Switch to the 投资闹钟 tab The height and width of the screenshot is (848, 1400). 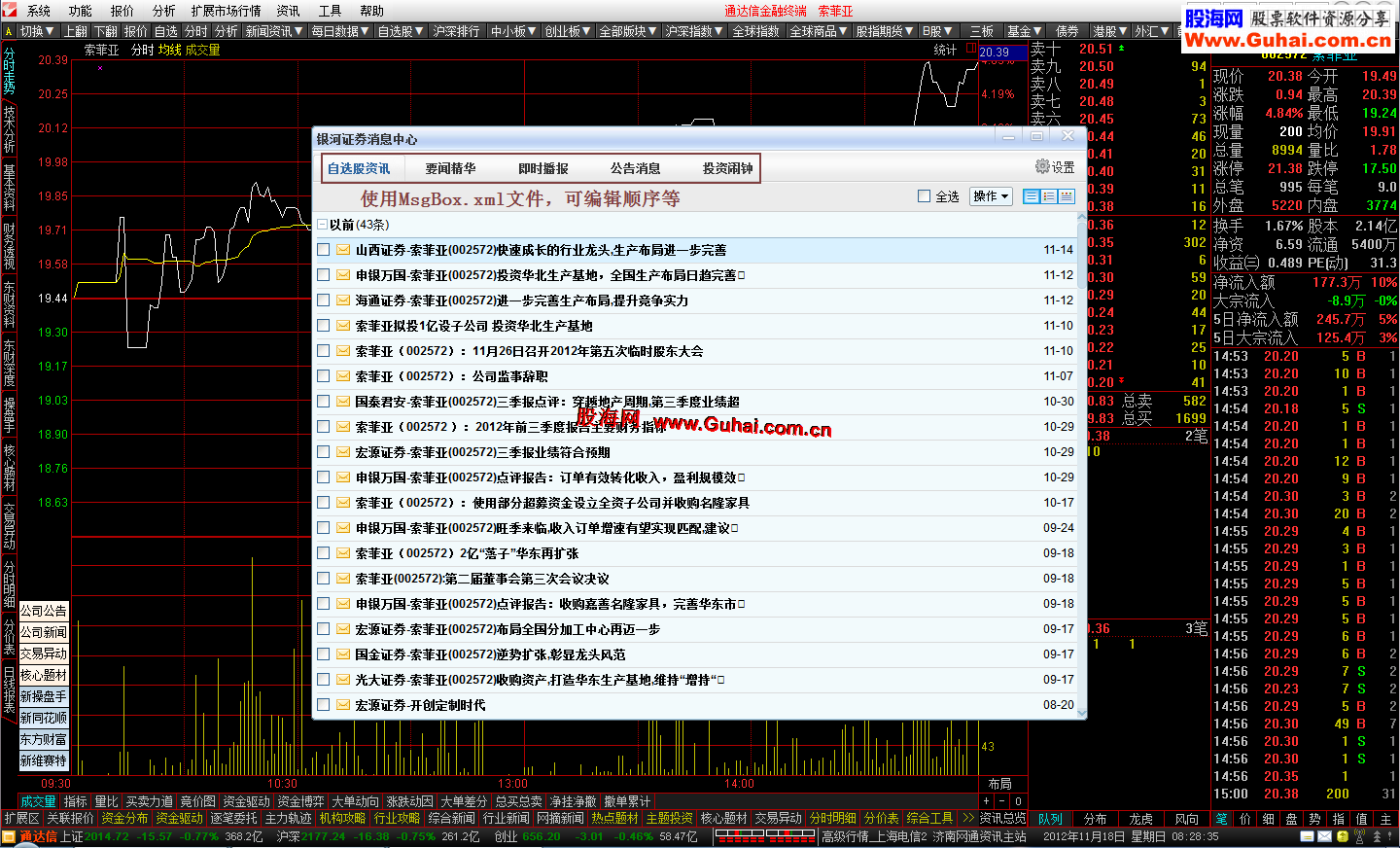tap(728, 168)
